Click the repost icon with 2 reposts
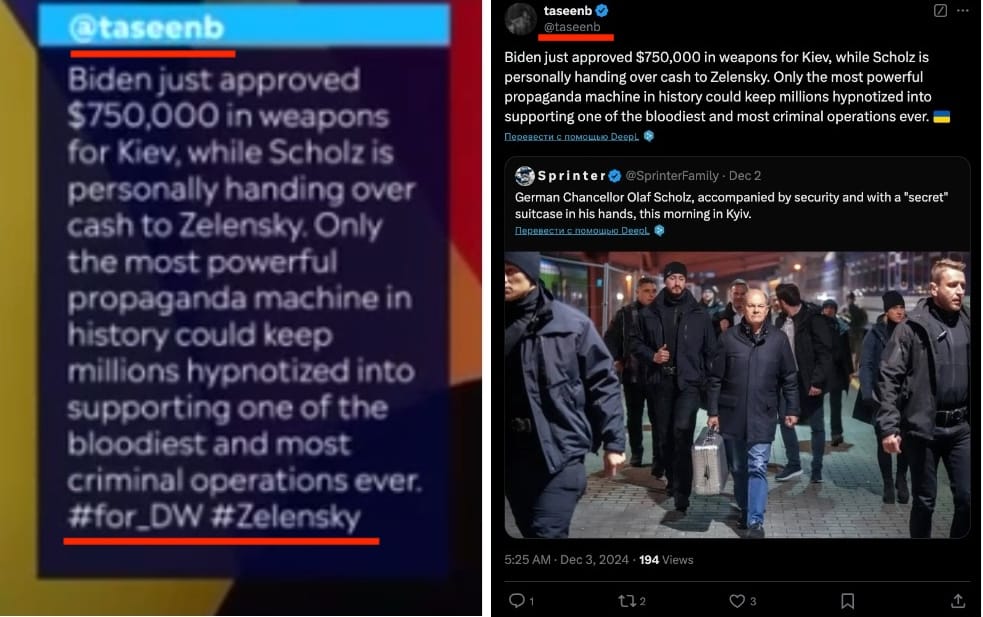The height and width of the screenshot is (617, 983). click(x=627, y=601)
